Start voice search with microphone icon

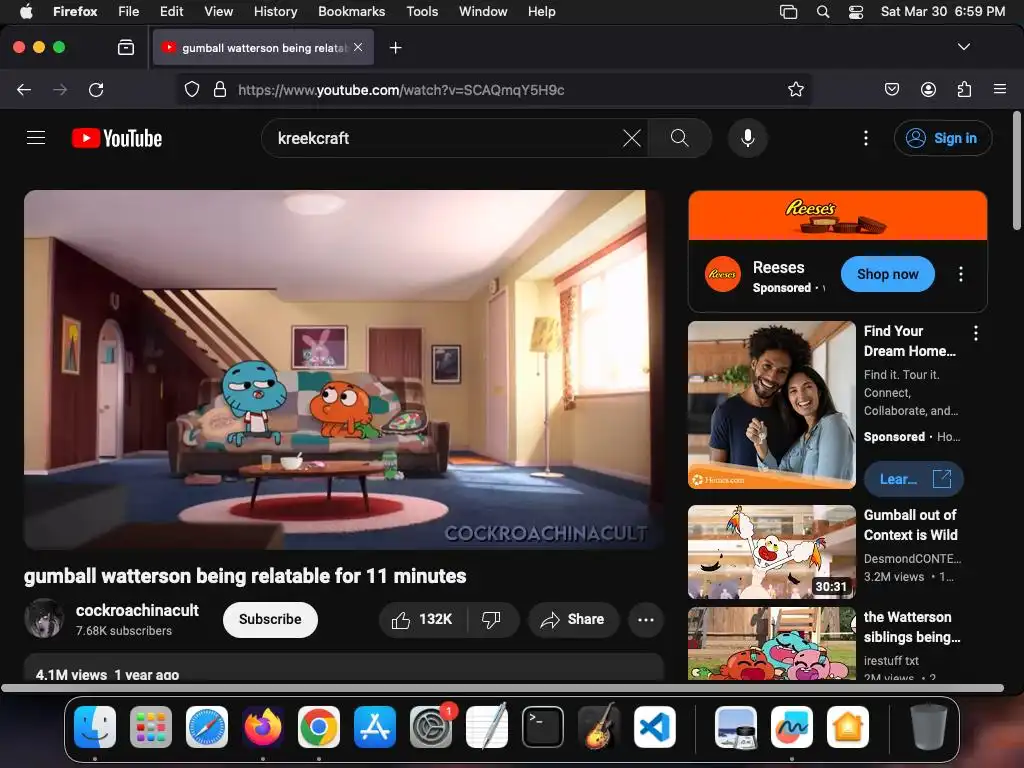click(748, 138)
